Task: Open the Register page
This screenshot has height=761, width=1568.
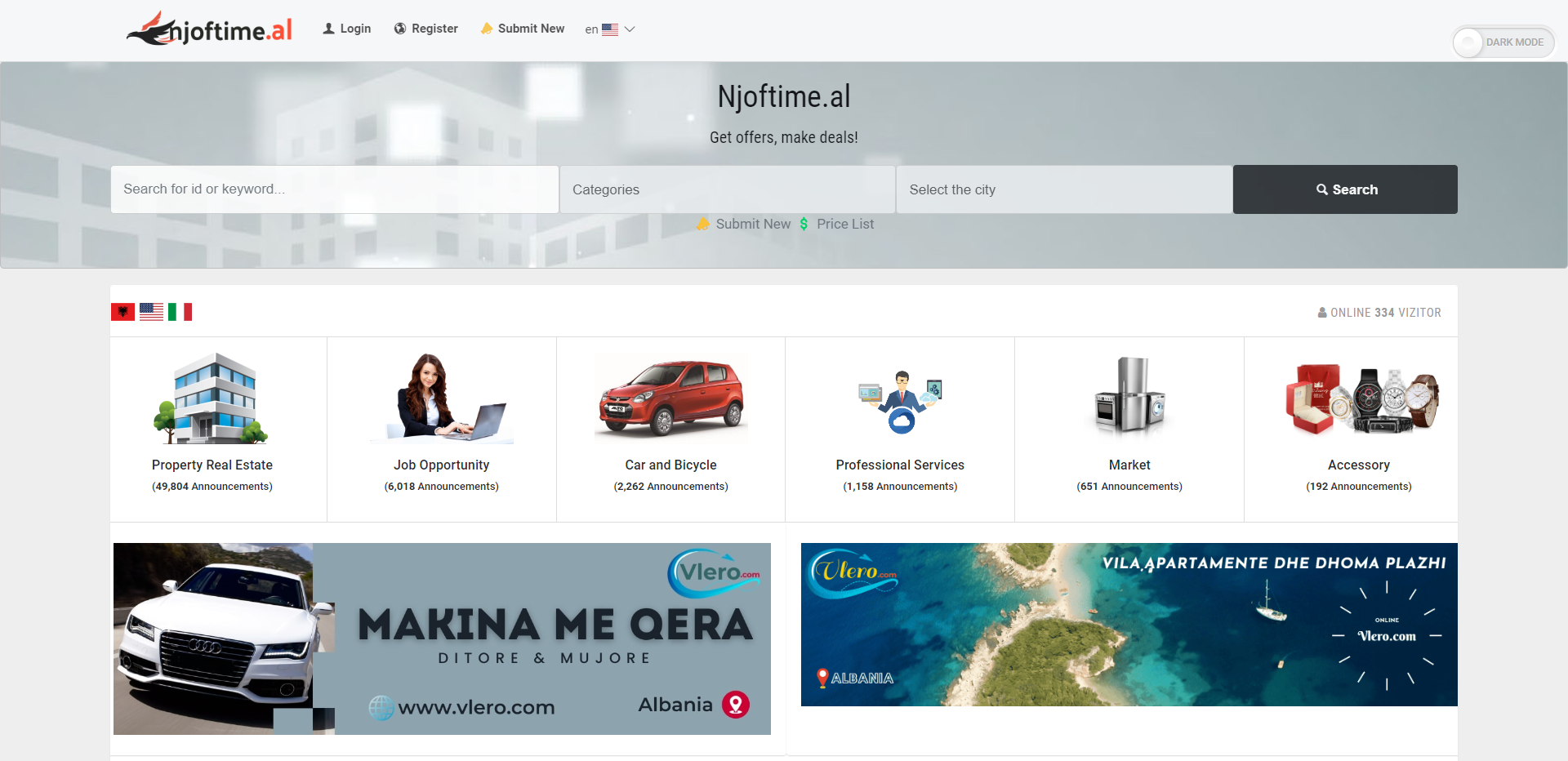Action: pyautogui.click(x=426, y=29)
